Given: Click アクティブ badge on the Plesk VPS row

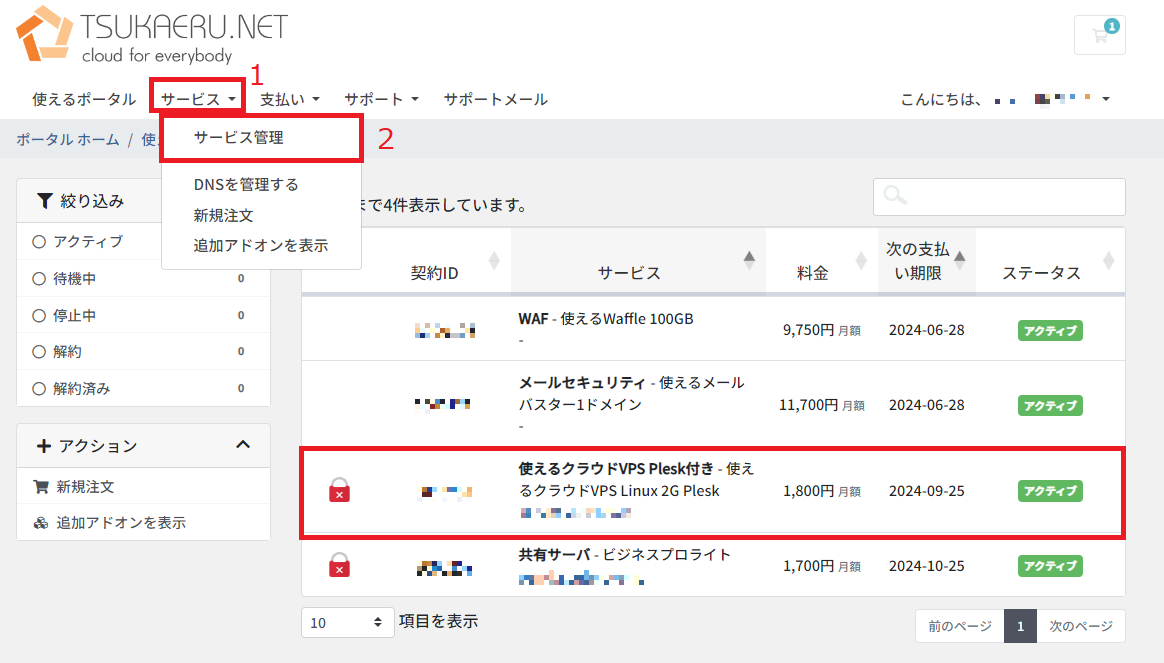Looking at the screenshot, I should [1050, 491].
